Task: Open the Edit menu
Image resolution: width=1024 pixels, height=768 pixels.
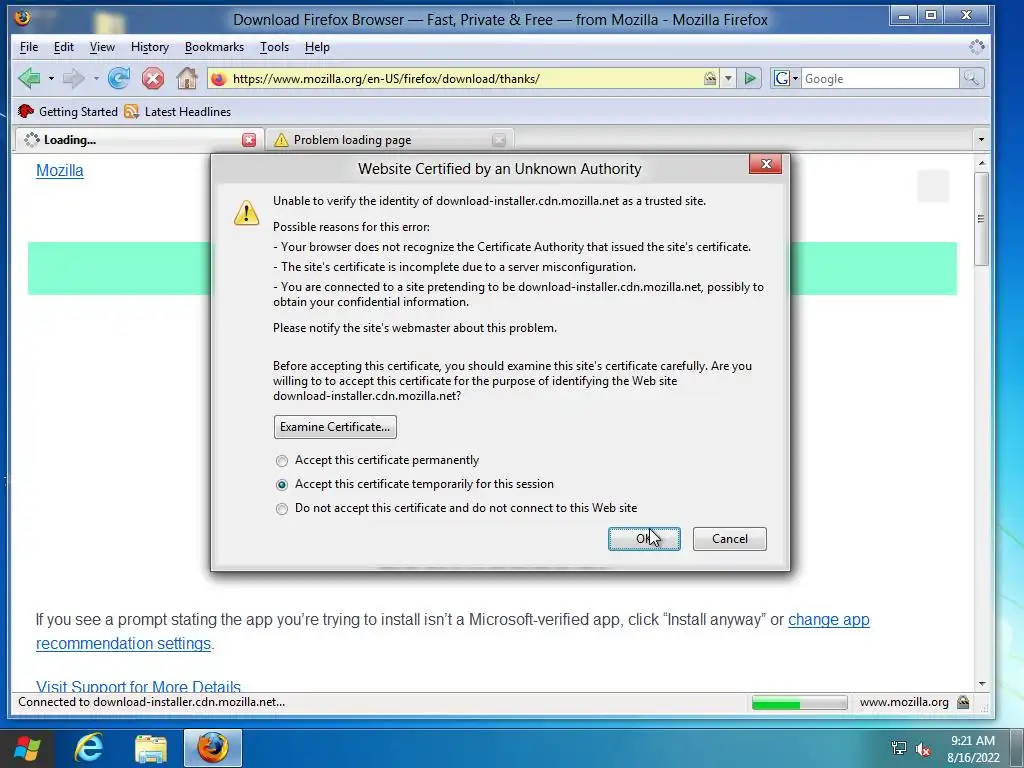Action: pyautogui.click(x=63, y=47)
